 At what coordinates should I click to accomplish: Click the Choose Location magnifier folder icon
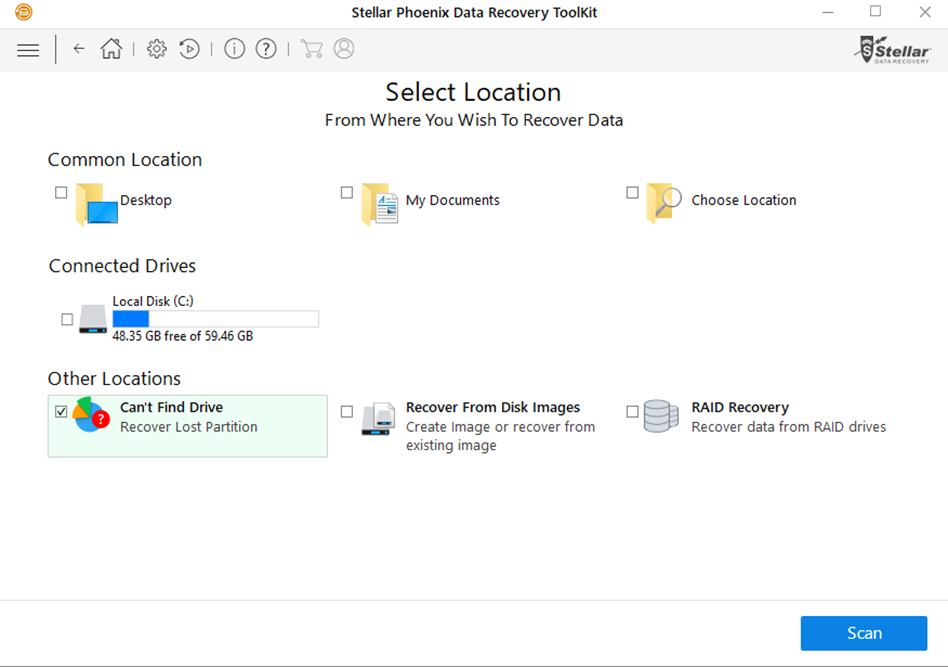pyautogui.click(x=664, y=203)
